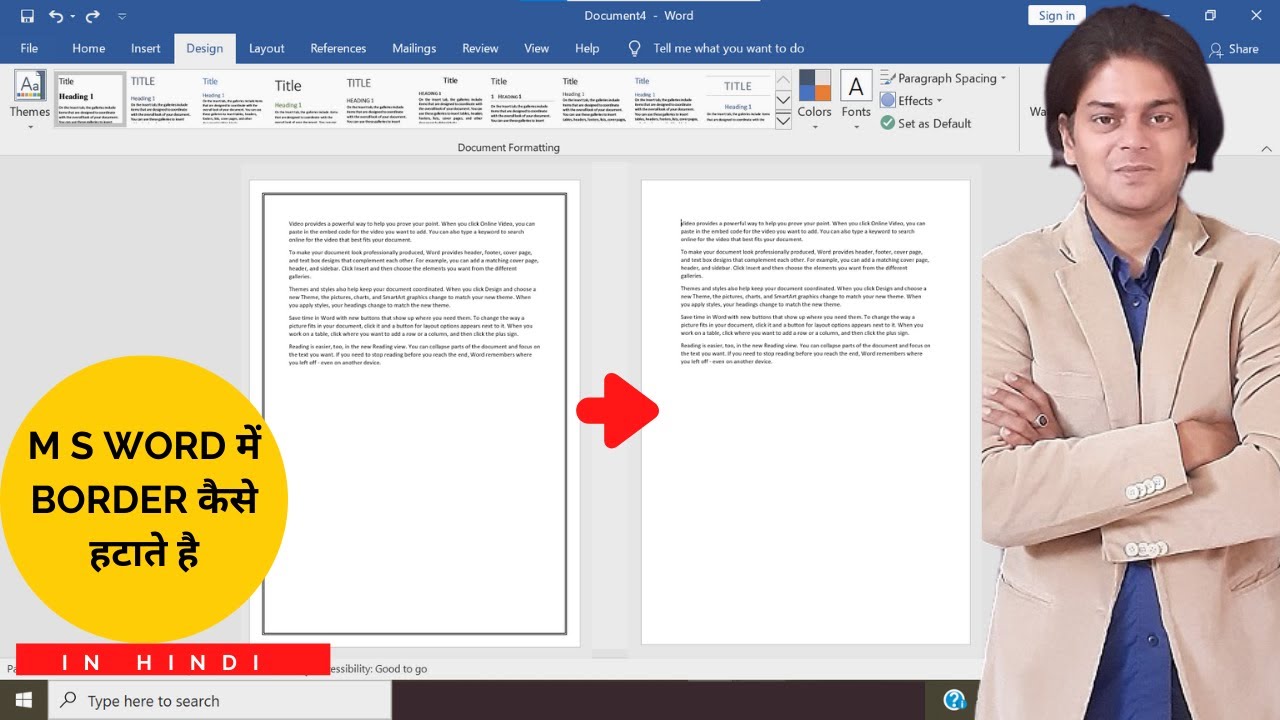Apply the last style set with boxed TITLE
The image size is (1280, 720).
click(x=738, y=100)
